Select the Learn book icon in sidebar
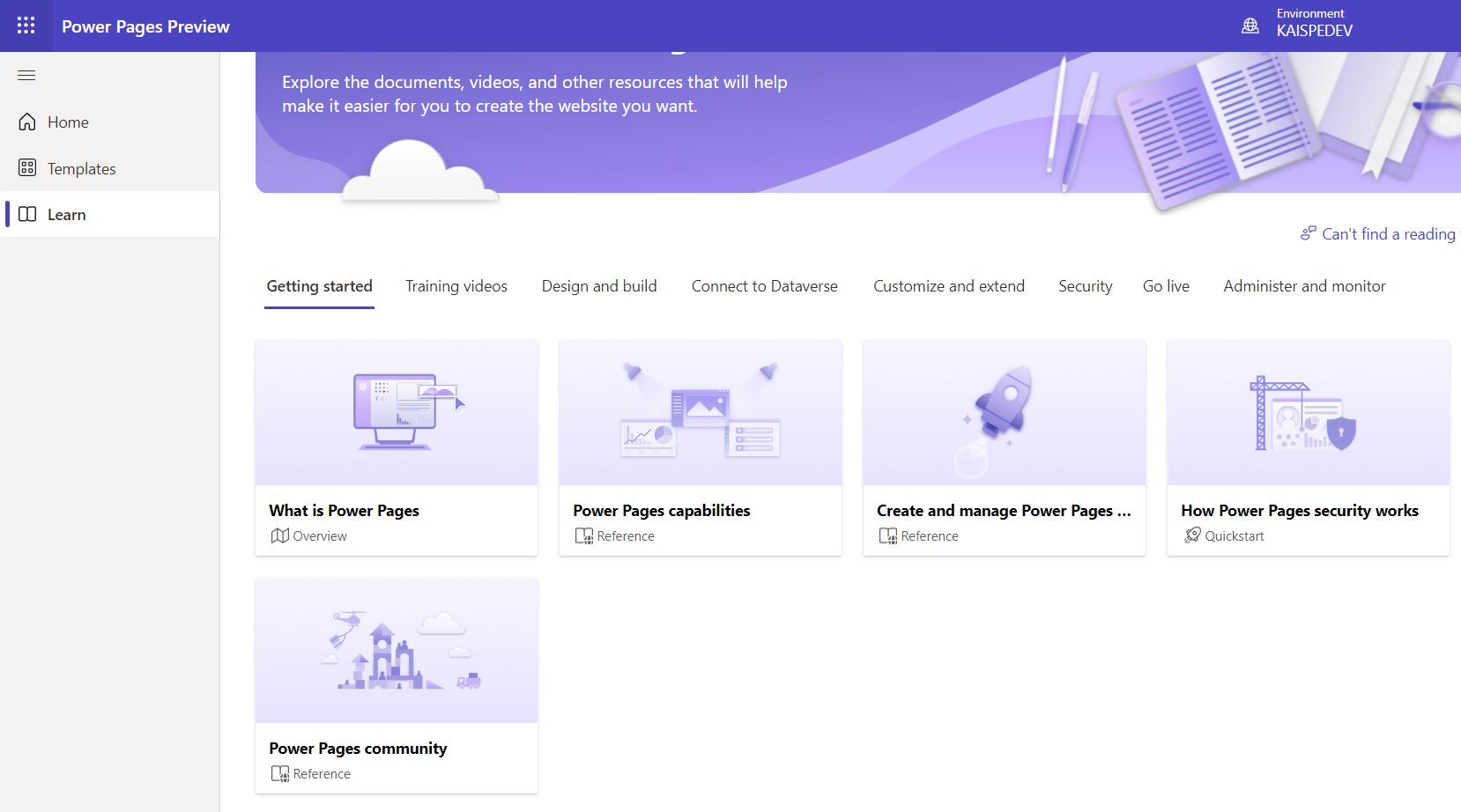The height and width of the screenshot is (812, 1461). point(27,214)
